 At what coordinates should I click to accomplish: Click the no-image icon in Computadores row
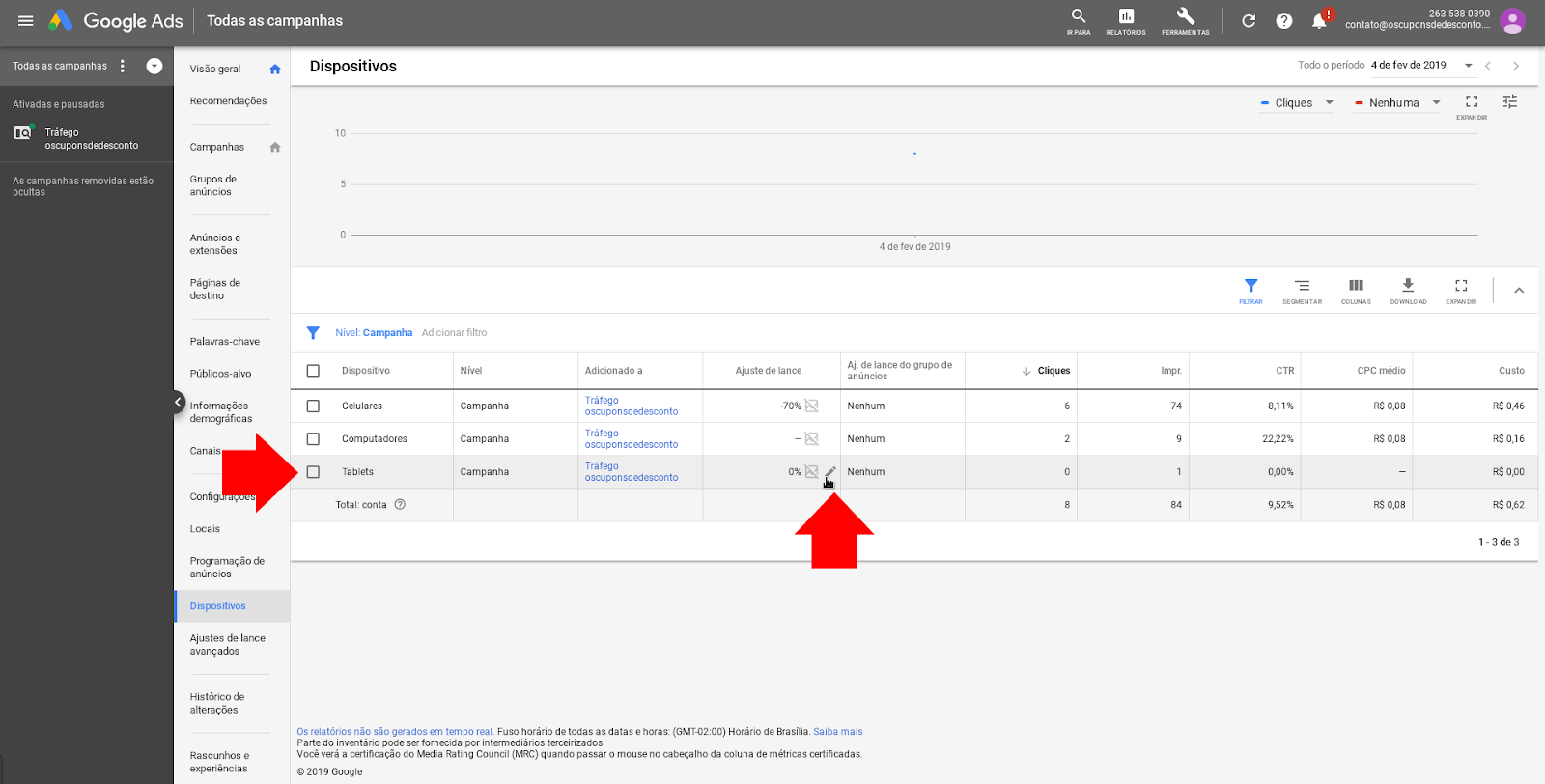(812, 438)
